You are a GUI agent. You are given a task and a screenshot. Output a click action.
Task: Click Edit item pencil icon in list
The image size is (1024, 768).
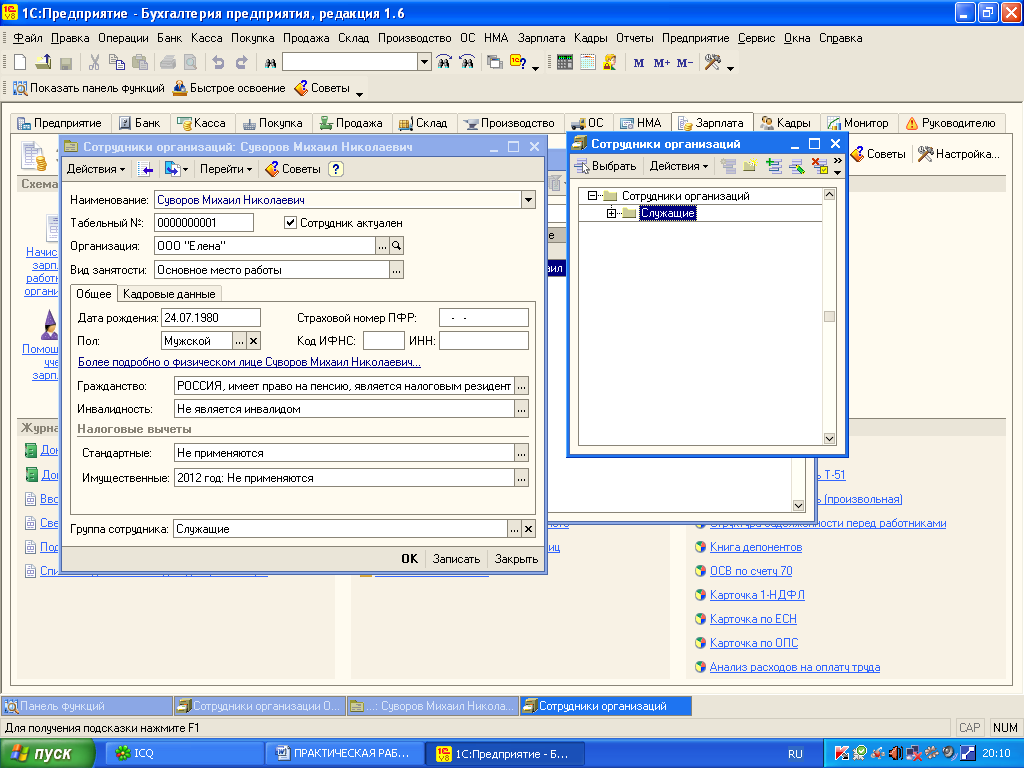click(797, 166)
